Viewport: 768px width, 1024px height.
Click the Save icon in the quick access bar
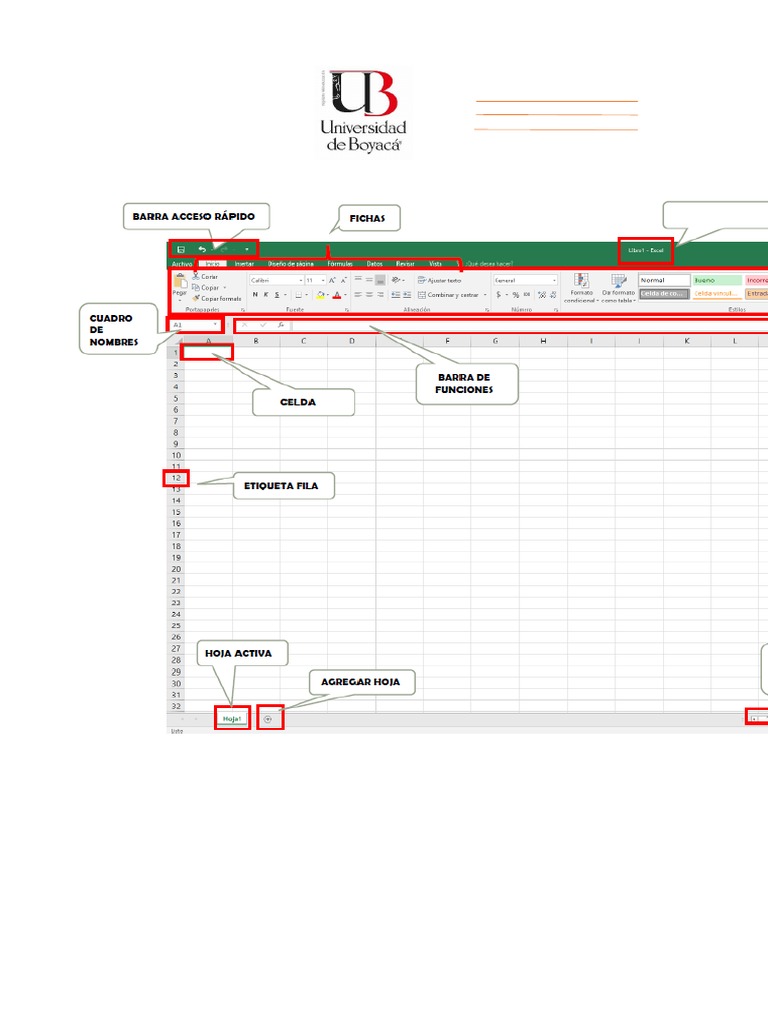point(181,249)
